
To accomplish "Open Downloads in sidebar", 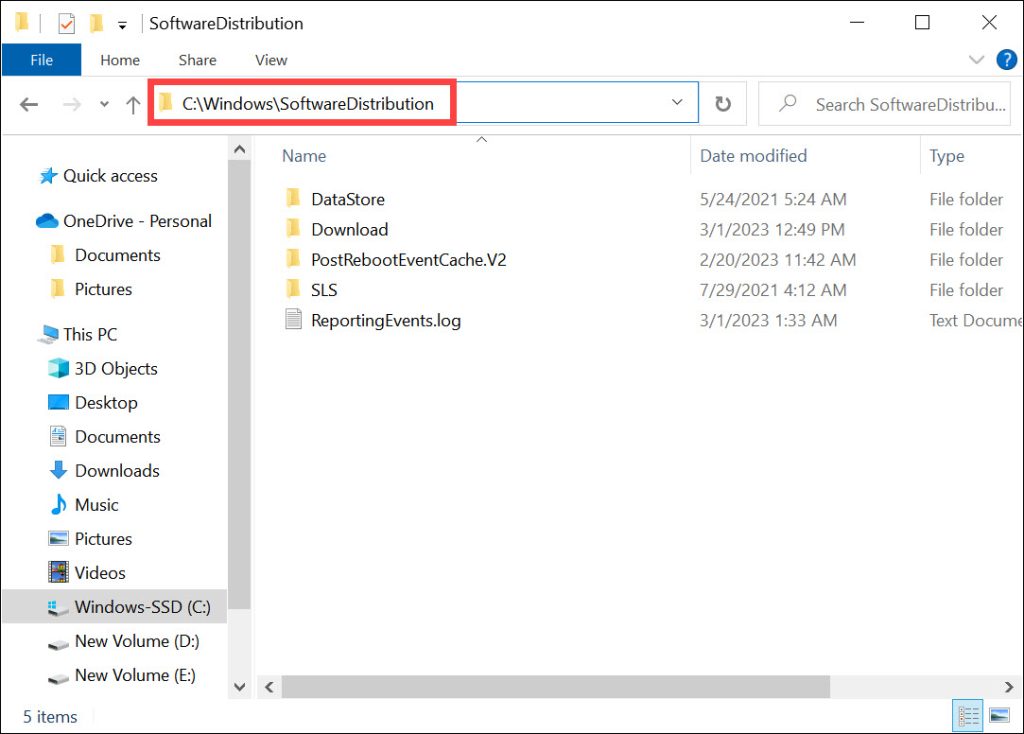I will pos(117,471).
